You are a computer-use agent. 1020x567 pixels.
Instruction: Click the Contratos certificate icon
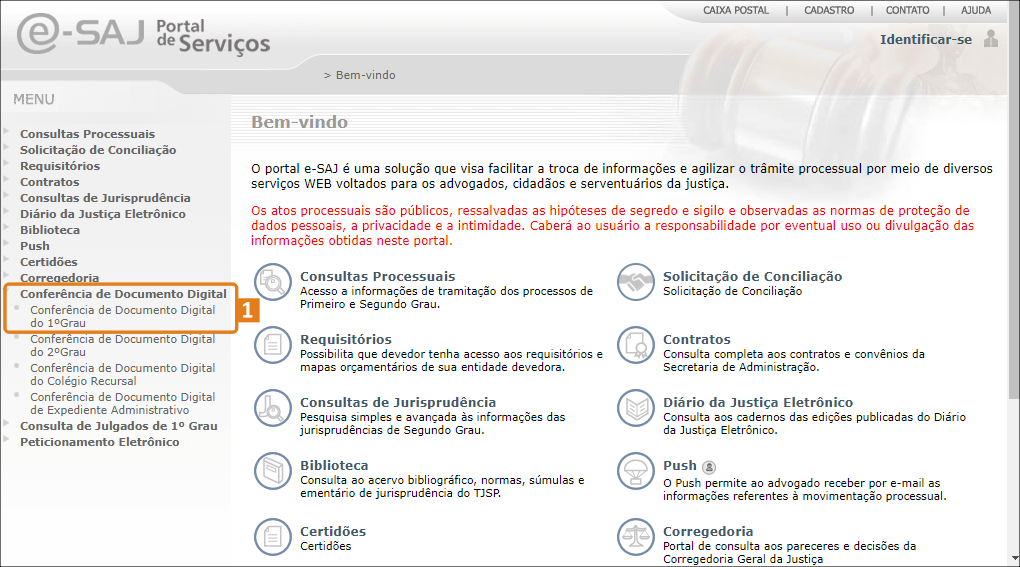pos(636,345)
